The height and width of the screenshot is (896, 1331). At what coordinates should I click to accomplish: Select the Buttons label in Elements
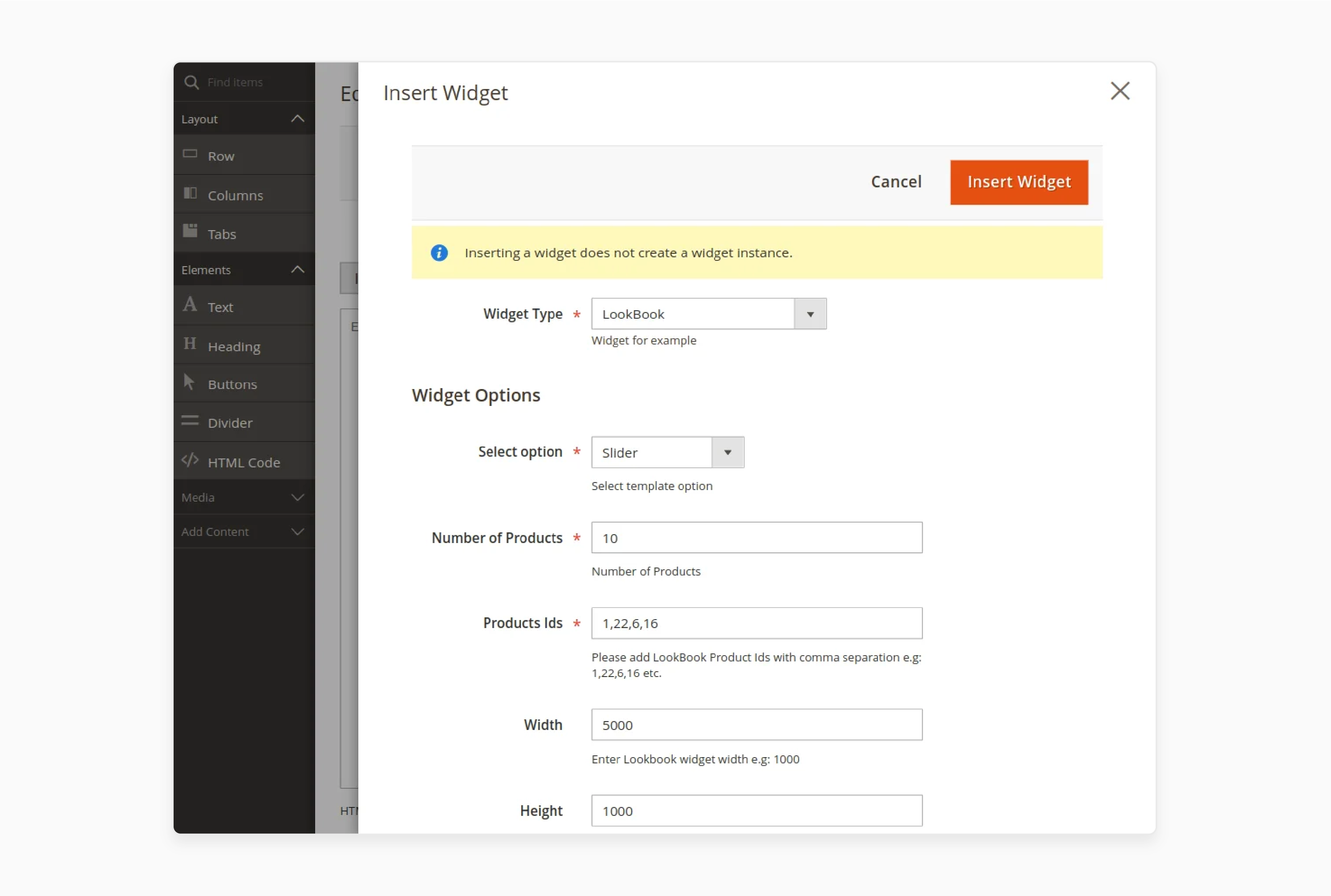[233, 385]
